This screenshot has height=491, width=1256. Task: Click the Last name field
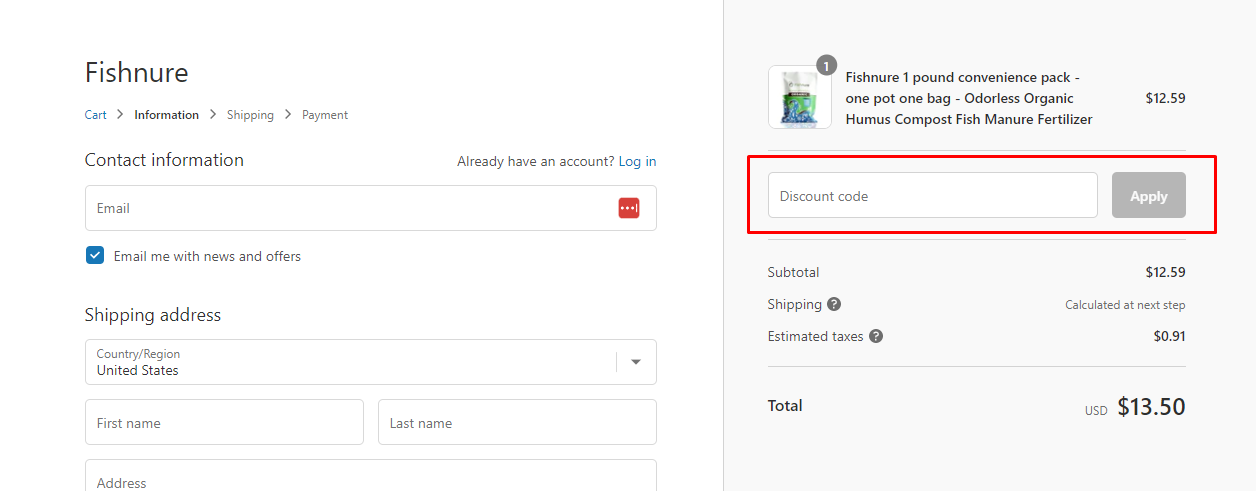pyautogui.click(x=517, y=422)
